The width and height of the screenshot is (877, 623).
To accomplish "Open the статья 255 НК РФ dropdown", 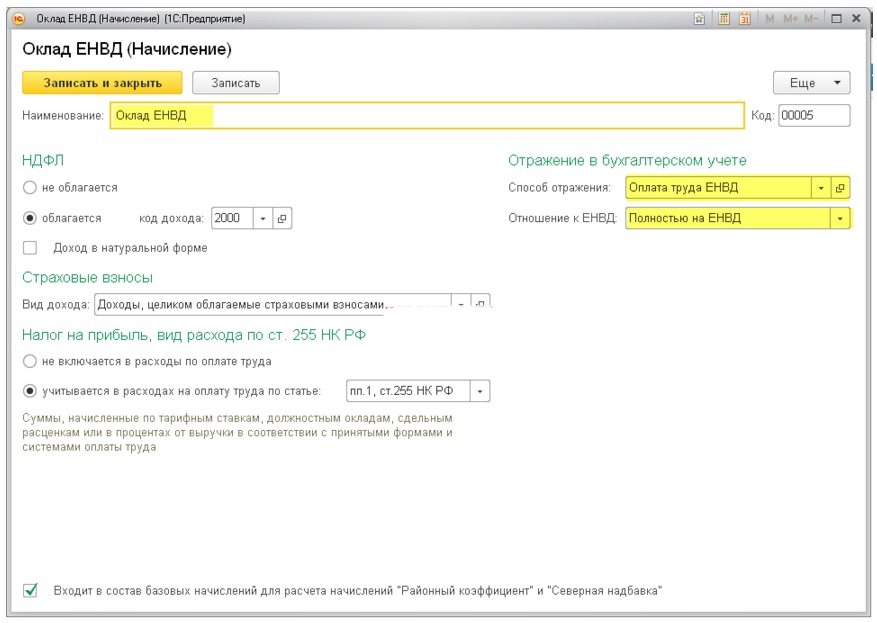I will [x=480, y=391].
